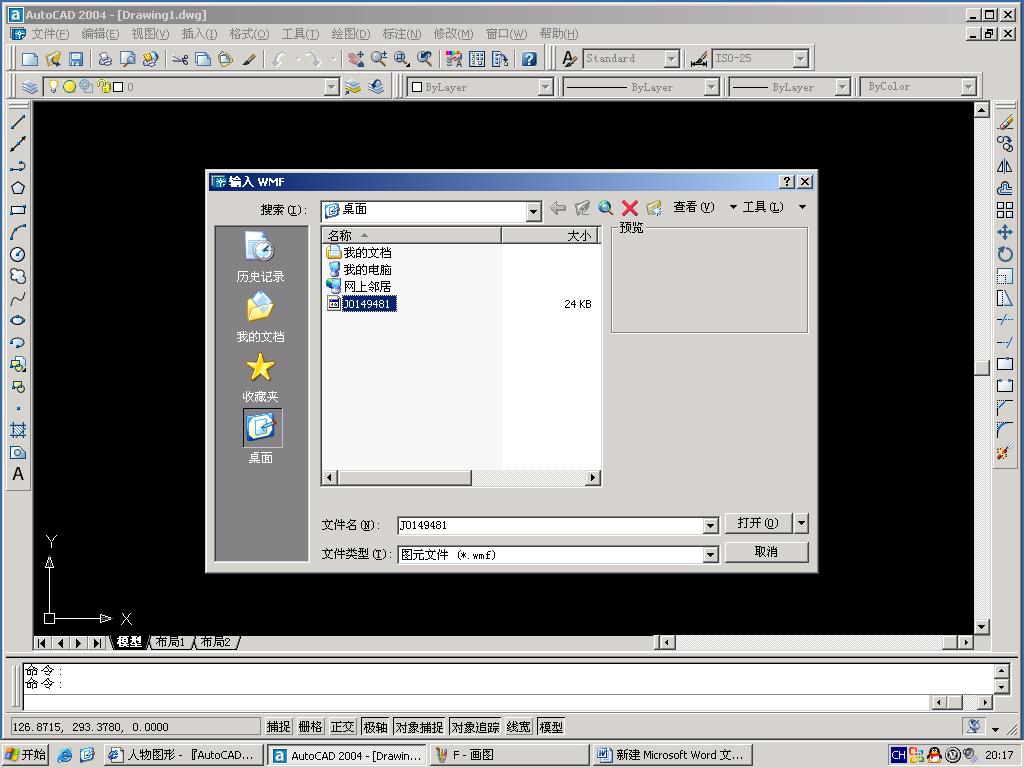Viewport: 1024px width, 768px height.
Task: Select the Line draw tool
Action: pyautogui.click(x=18, y=121)
